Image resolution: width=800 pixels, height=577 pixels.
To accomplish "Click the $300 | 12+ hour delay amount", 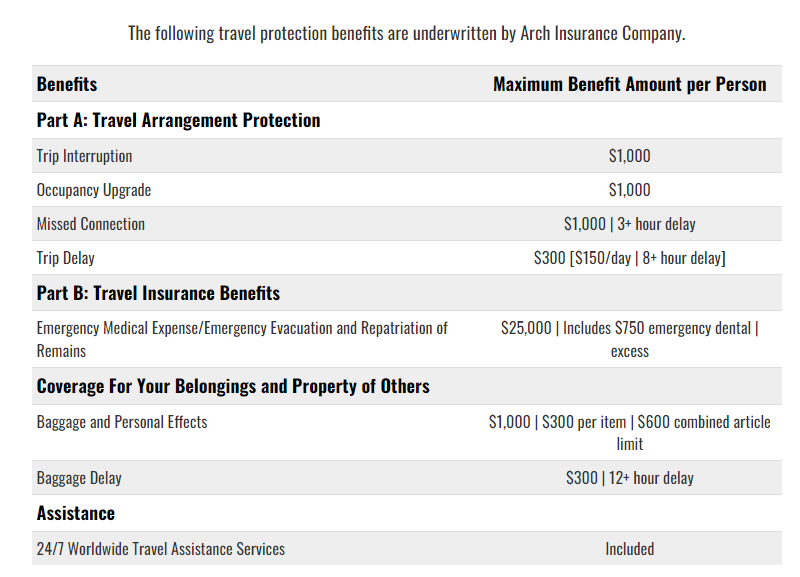I will (x=630, y=478).
